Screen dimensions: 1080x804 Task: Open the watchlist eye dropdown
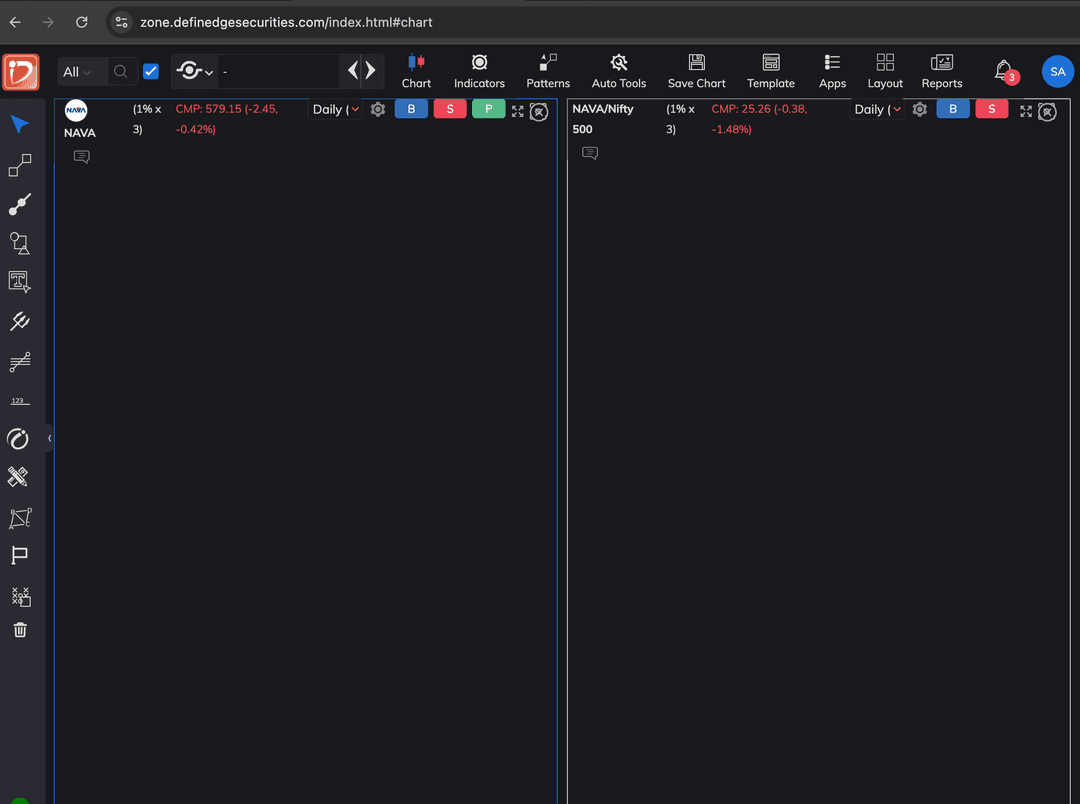194,71
